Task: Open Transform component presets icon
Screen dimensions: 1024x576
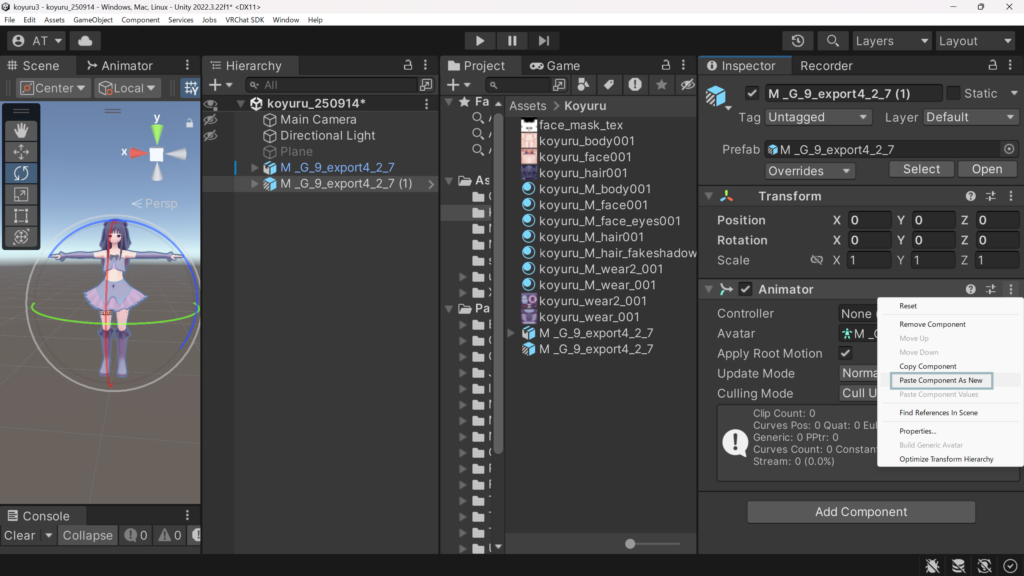Action: coord(991,196)
